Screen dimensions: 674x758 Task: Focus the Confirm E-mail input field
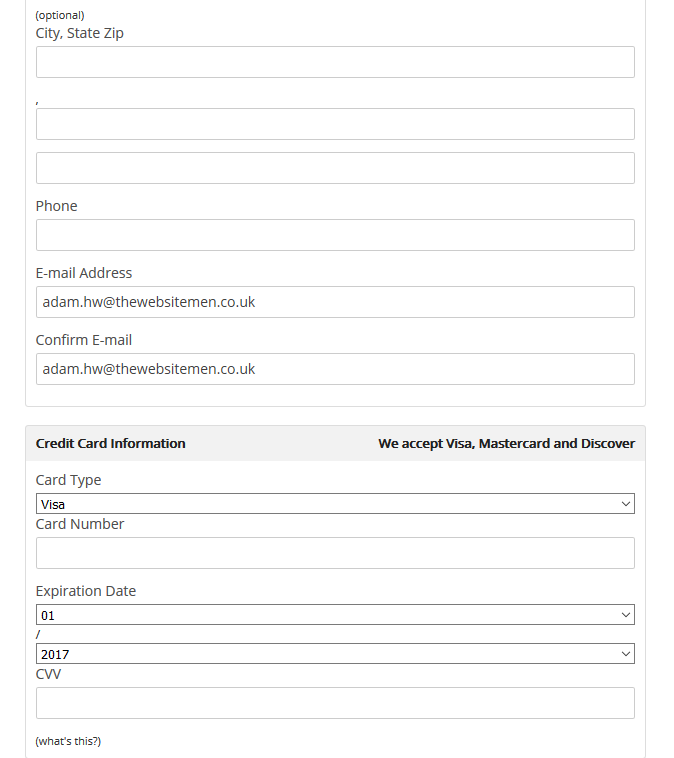pyautogui.click(x=335, y=369)
